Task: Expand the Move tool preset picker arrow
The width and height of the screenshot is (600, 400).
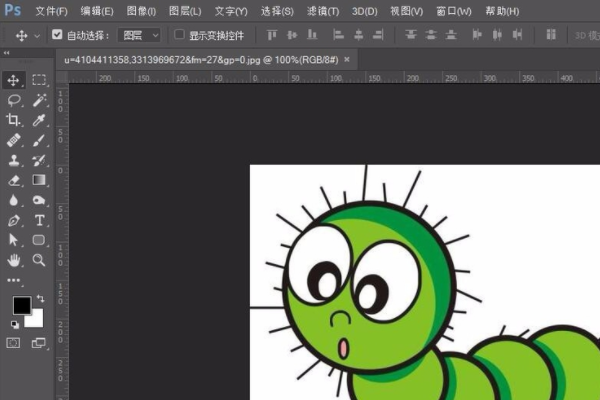Action: pos(37,36)
